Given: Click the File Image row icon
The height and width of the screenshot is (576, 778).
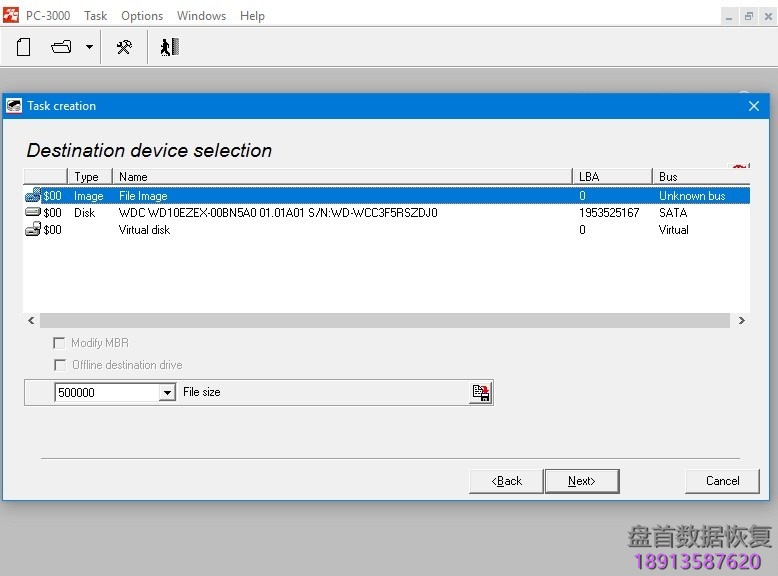Looking at the screenshot, I should coord(33,196).
